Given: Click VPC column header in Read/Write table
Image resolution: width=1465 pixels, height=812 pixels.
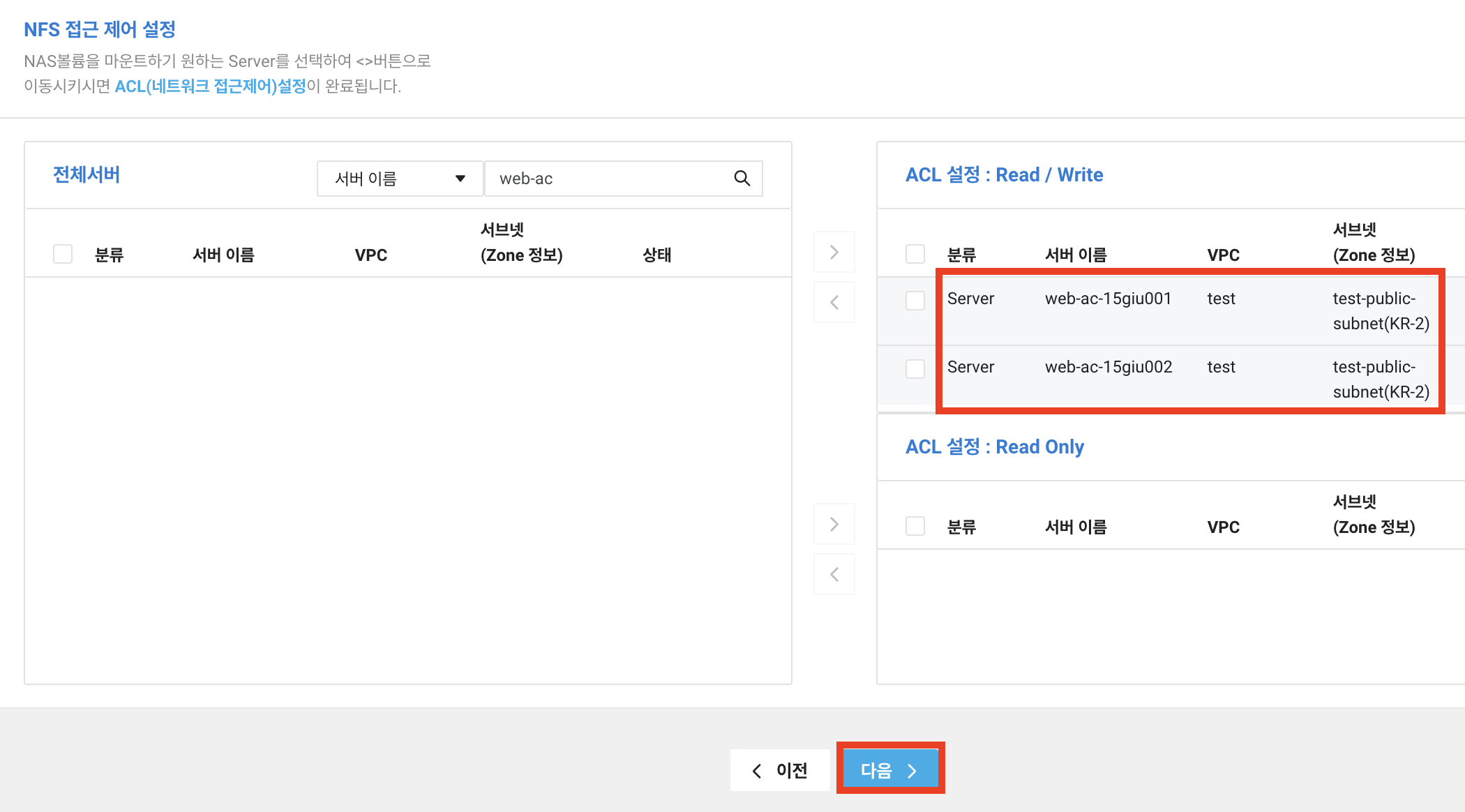Looking at the screenshot, I should 1223,255.
